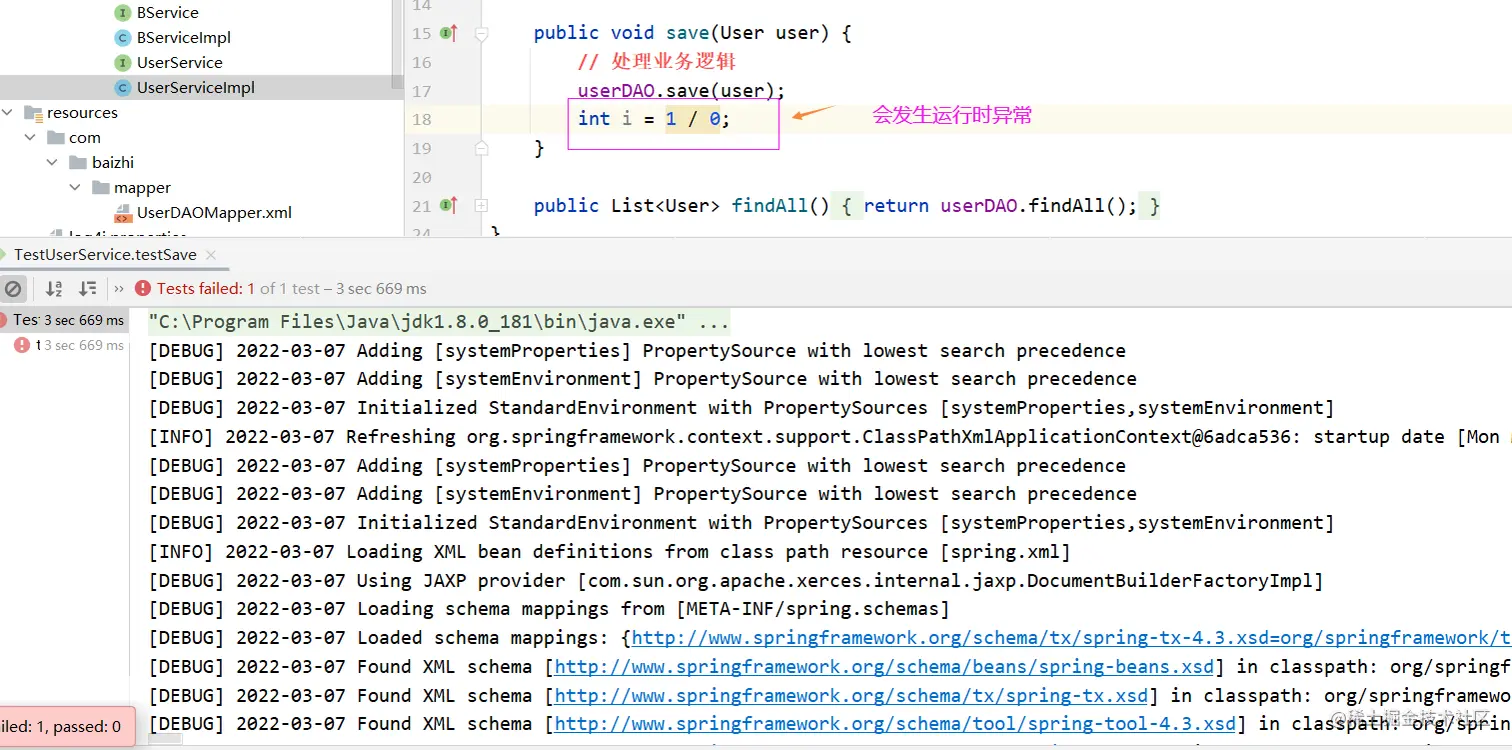This screenshot has height=750, width=1512.
Task: Collapse the com folder node
Action: (32, 138)
